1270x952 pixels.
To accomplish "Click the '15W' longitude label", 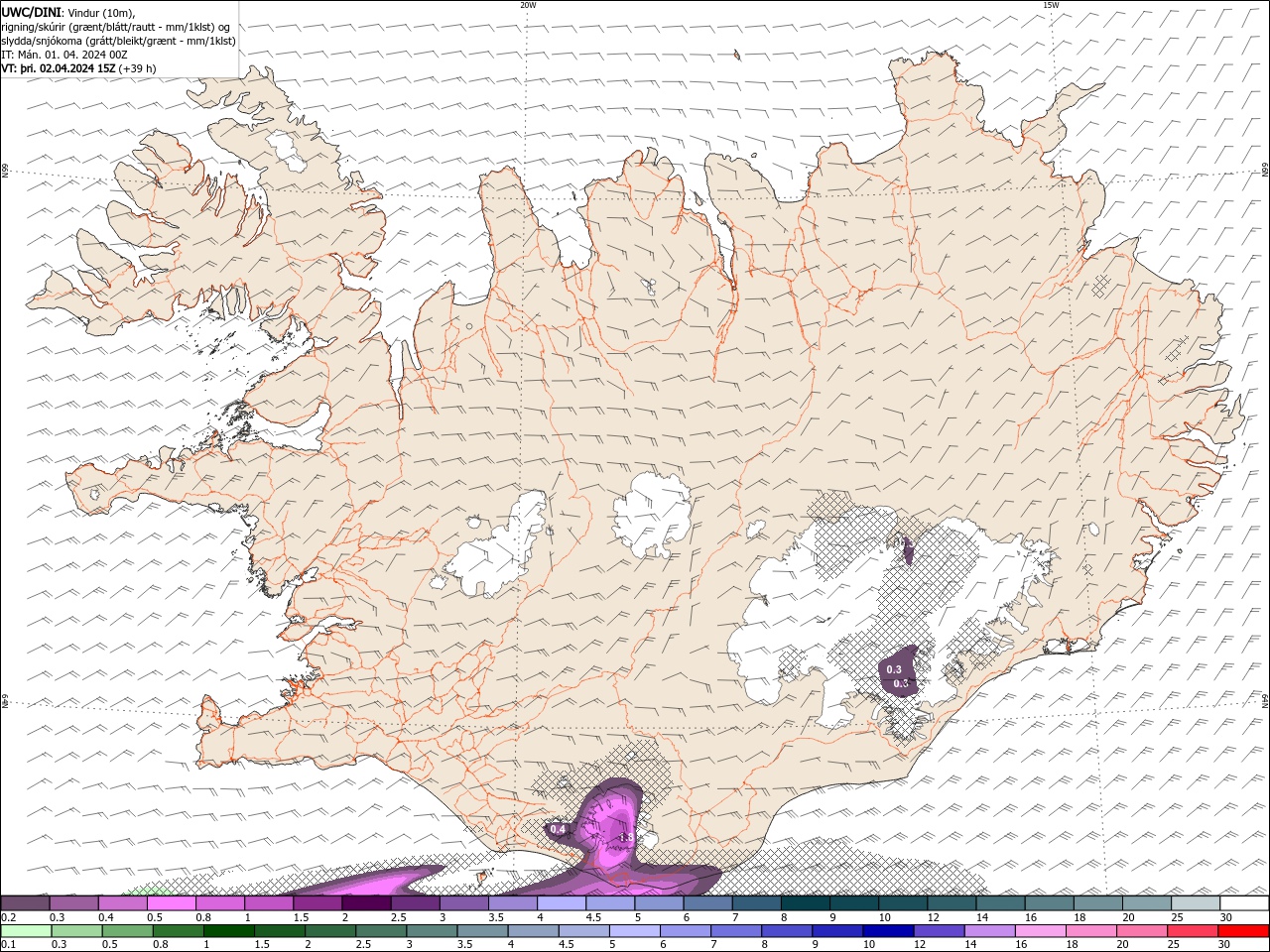I will 1051,5.
